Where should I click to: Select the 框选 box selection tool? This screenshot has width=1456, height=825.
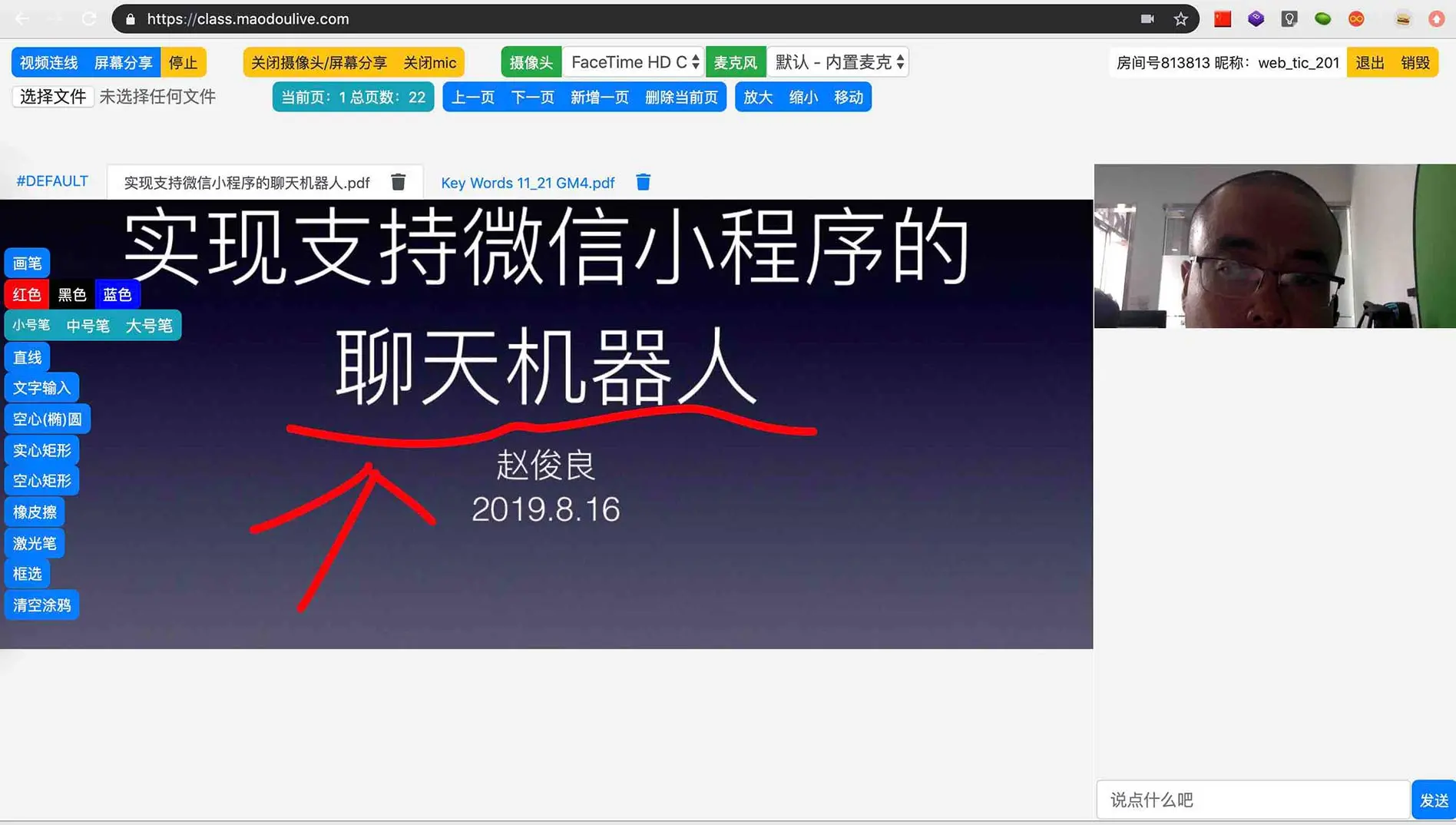click(28, 574)
